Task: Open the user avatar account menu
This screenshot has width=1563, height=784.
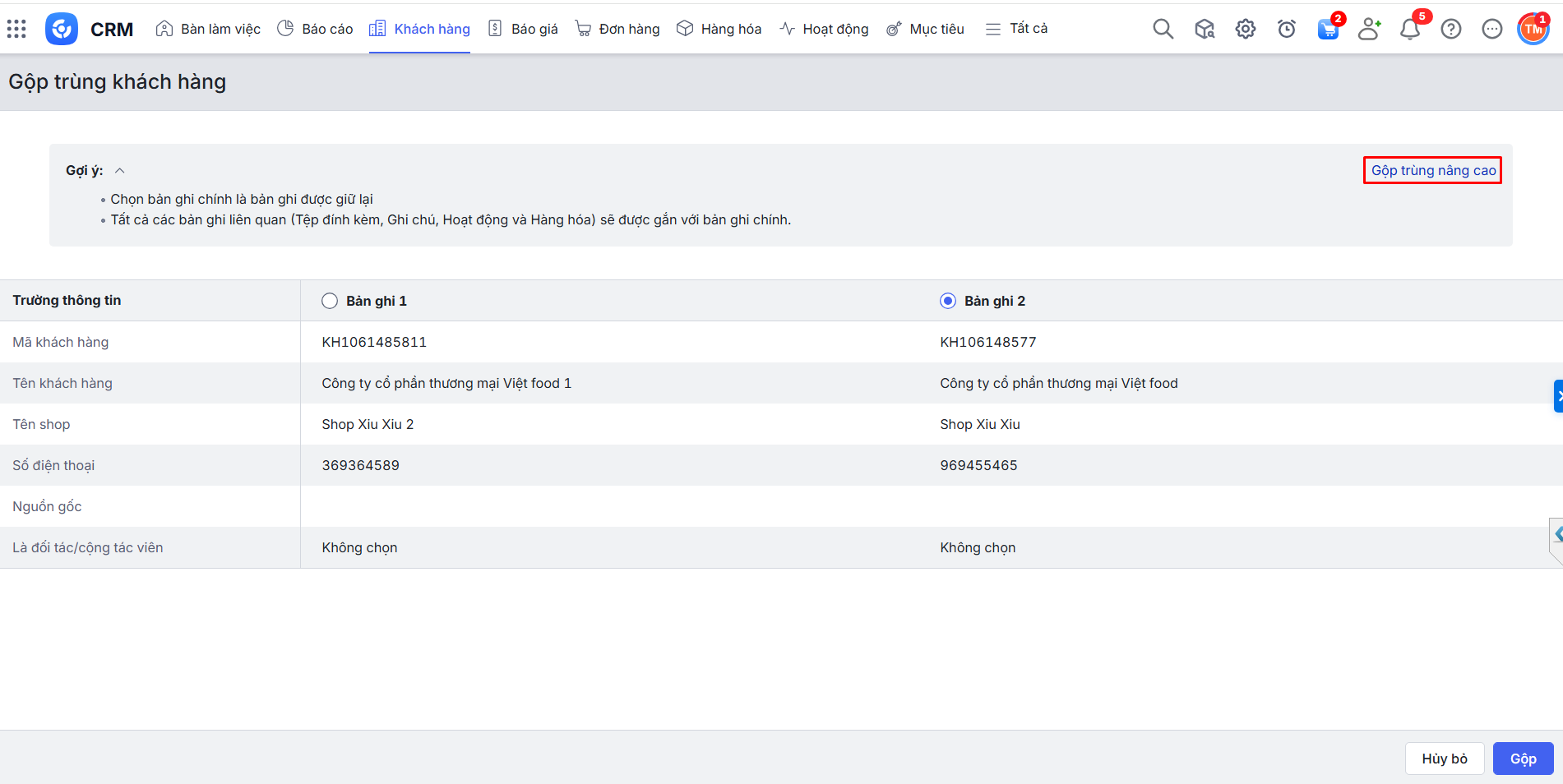Action: click(x=1533, y=29)
